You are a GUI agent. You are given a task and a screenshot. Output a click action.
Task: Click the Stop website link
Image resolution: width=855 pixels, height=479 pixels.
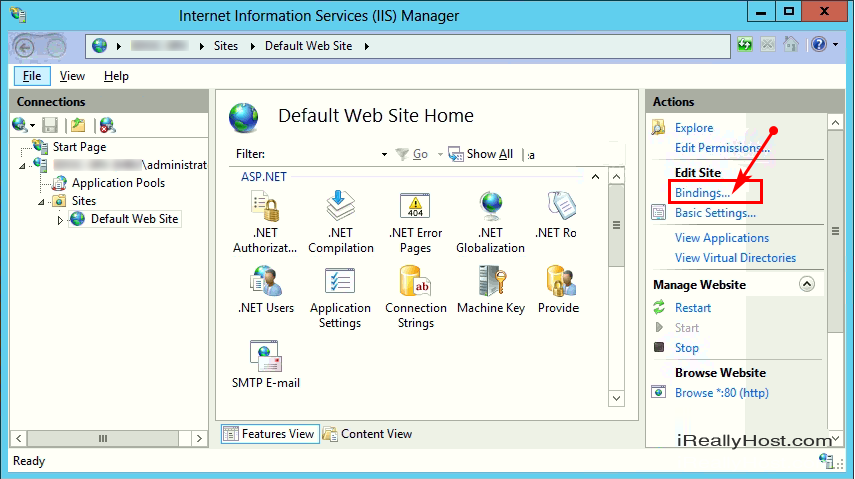point(687,348)
